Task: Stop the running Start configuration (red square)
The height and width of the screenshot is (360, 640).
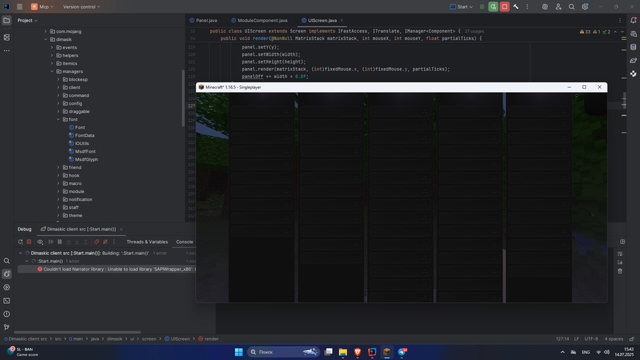Action: [x=504, y=7]
